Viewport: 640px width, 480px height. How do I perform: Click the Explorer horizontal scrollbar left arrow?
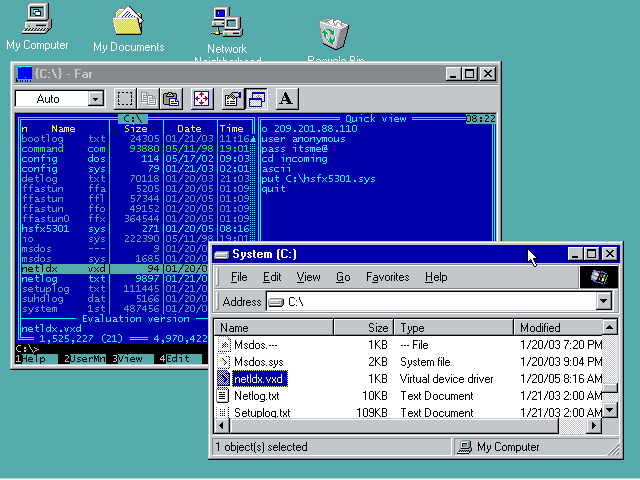(x=222, y=426)
